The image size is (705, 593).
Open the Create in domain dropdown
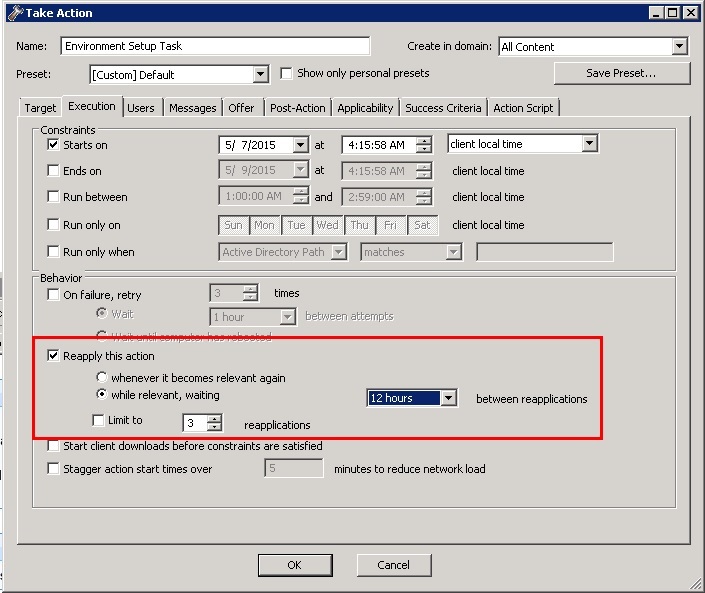(x=679, y=46)
